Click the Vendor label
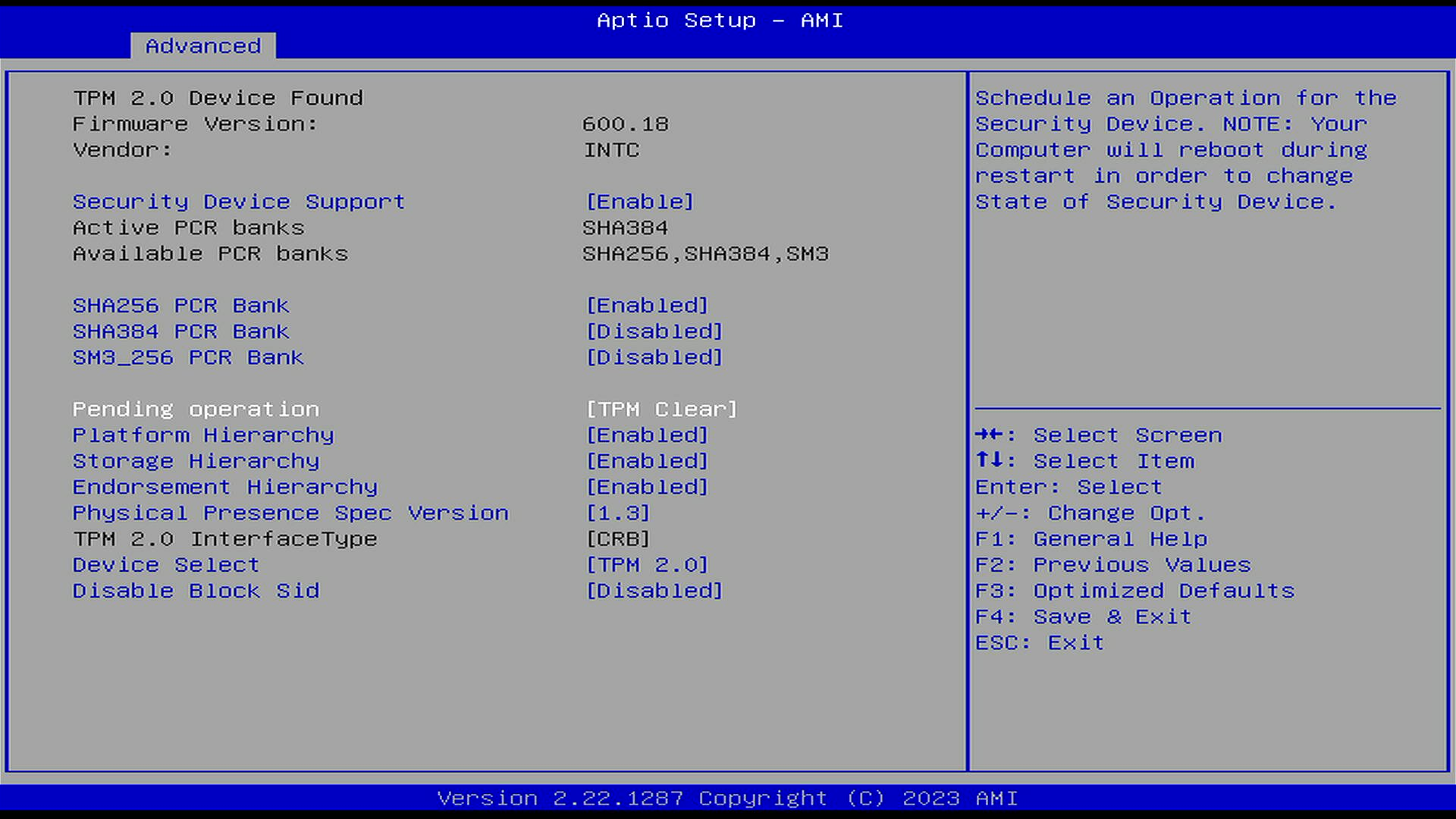 [x=122, y=149]
